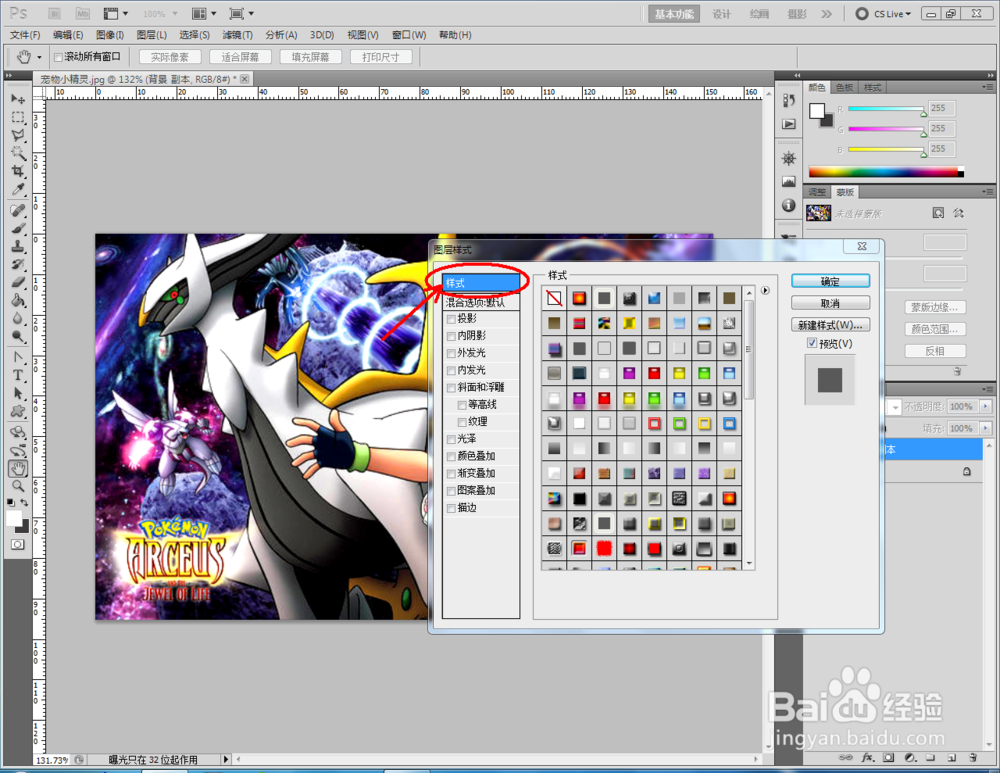
Task: Open the Hand tool preset picker arrow
Action: (x=39, y=57)
